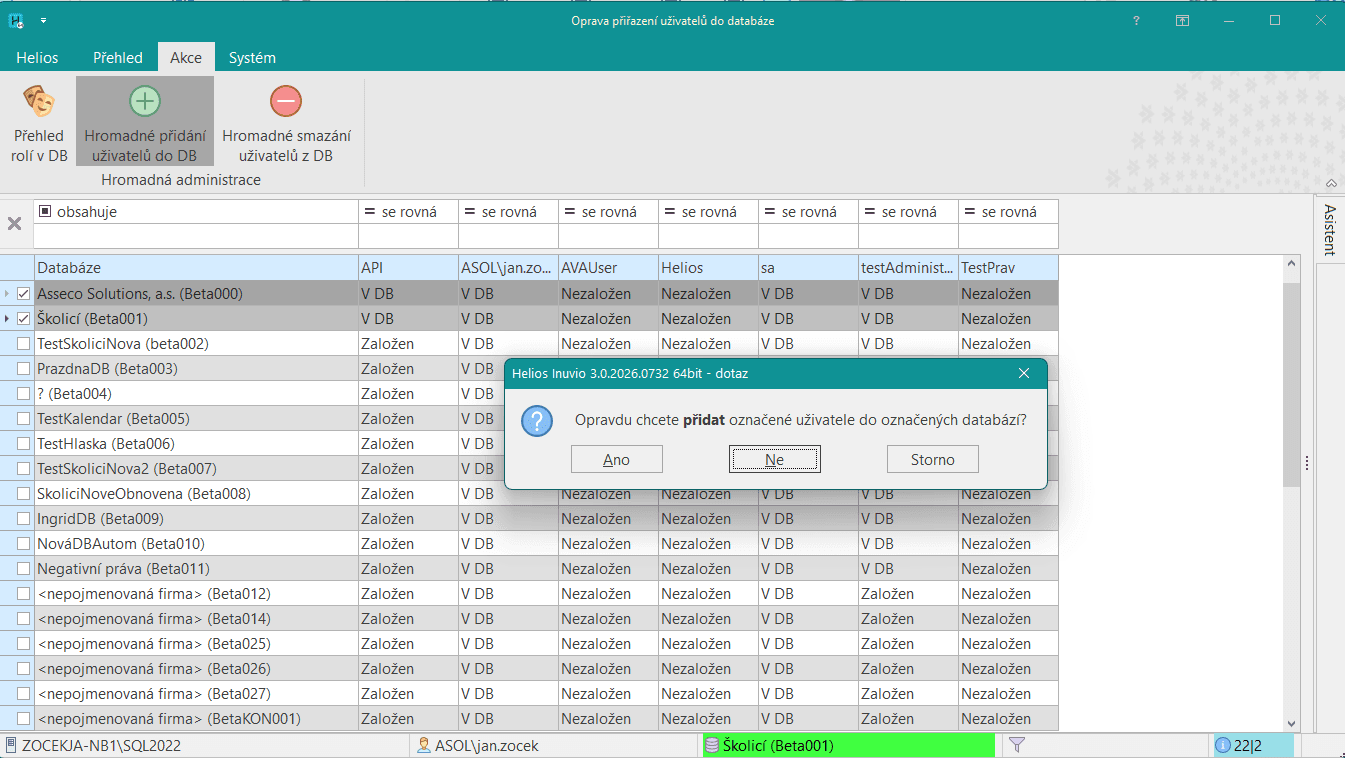Click the Ne button in dialog

point(775,460)
